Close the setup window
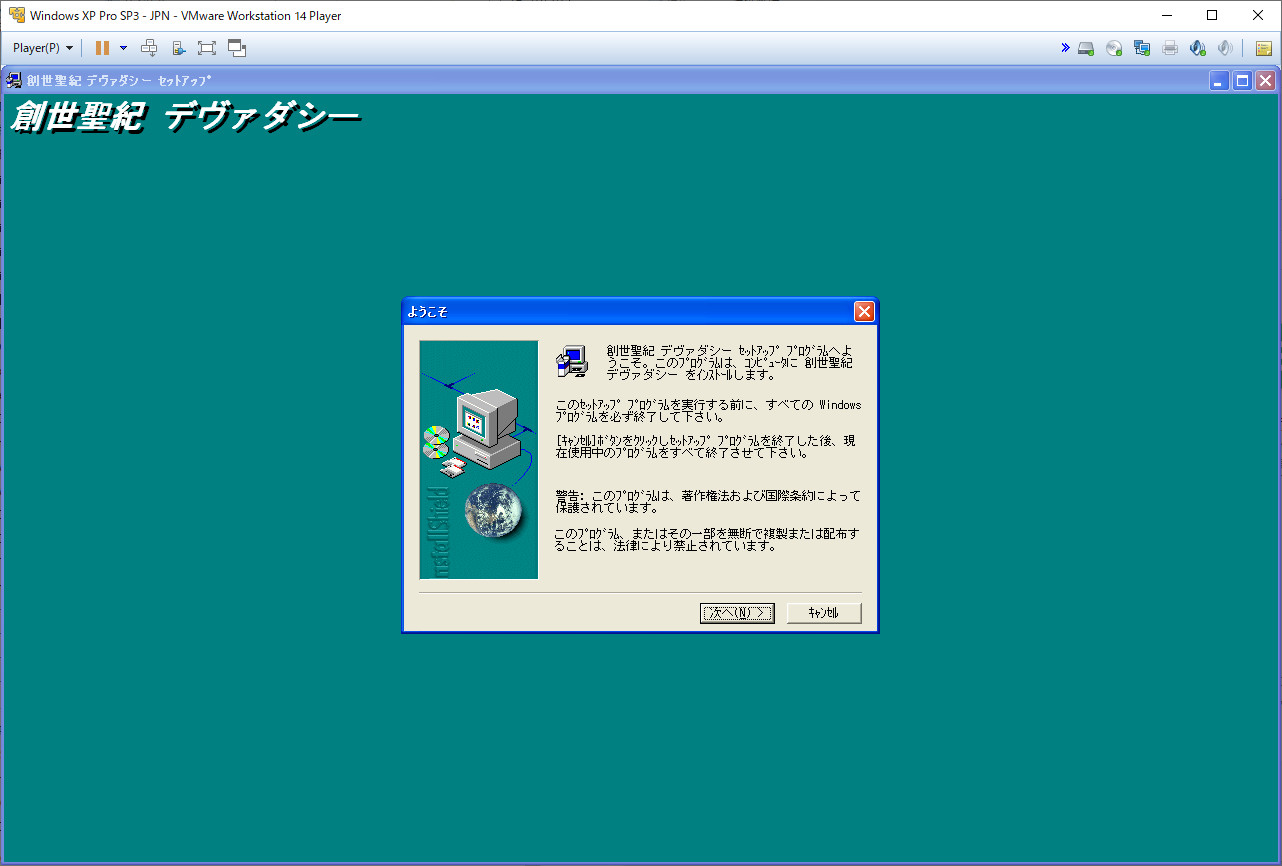Viewport: 1282px width, 866px height. [1265, 81]
